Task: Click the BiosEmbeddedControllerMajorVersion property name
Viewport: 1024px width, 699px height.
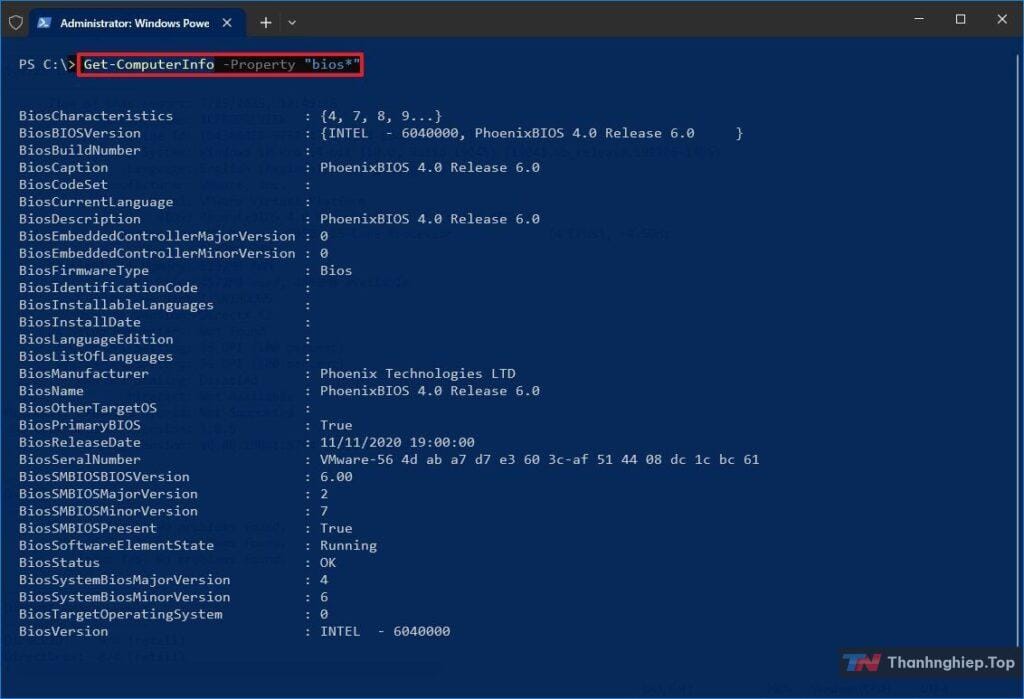Action: (x=157, y=236)
